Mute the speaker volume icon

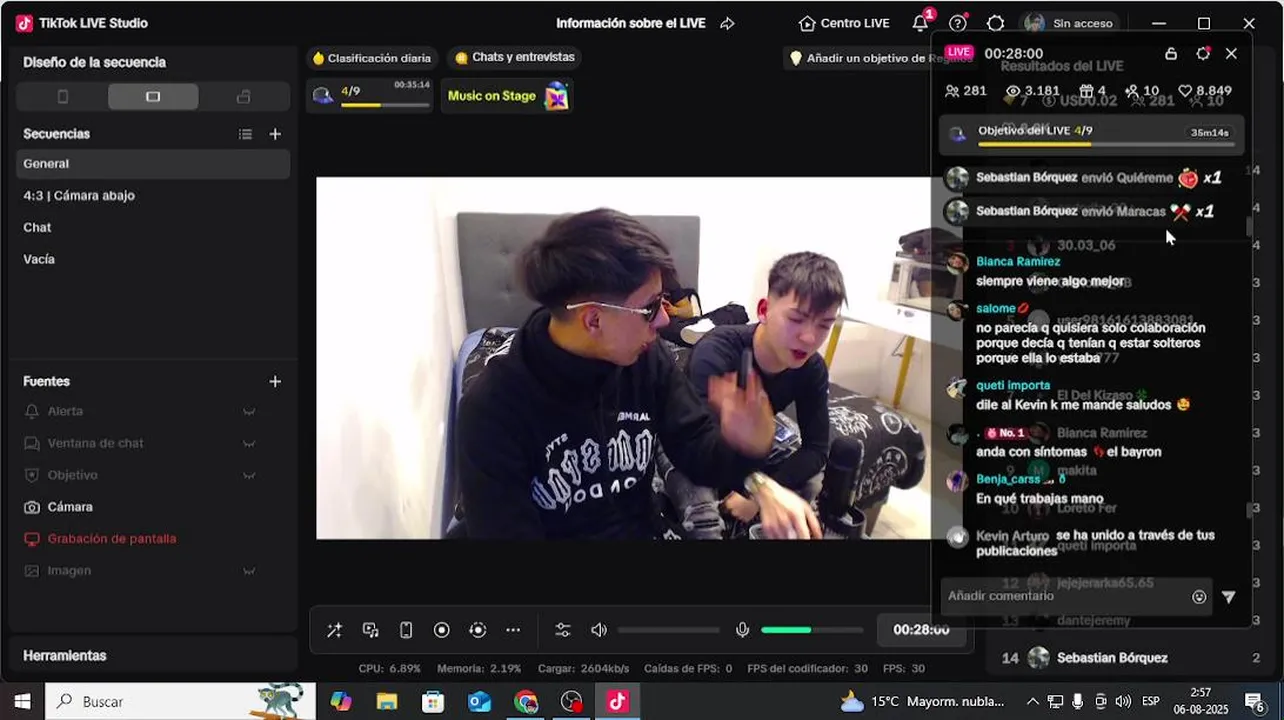(599, 630)
